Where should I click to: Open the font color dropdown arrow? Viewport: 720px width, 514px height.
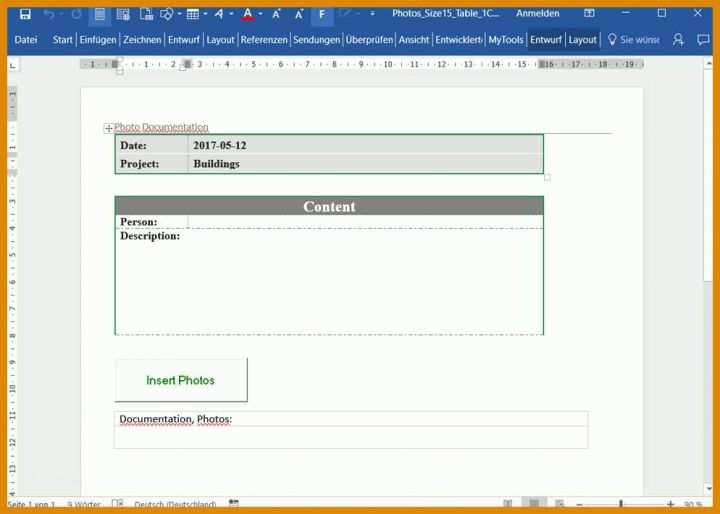260,14
